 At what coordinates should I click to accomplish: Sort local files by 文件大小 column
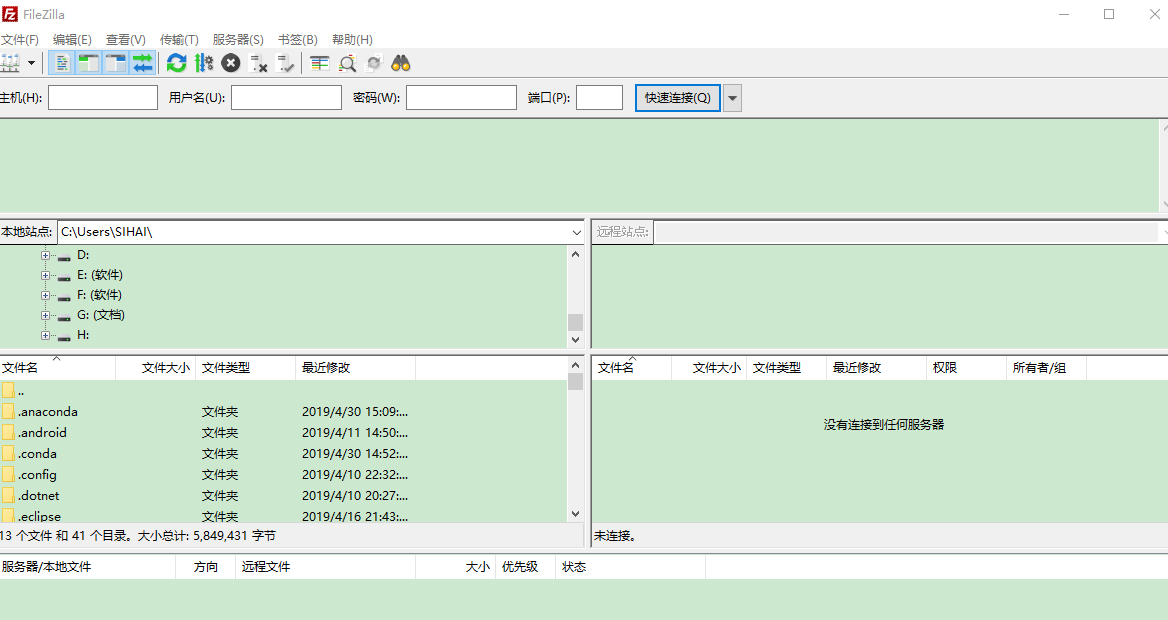pos(156,367)
